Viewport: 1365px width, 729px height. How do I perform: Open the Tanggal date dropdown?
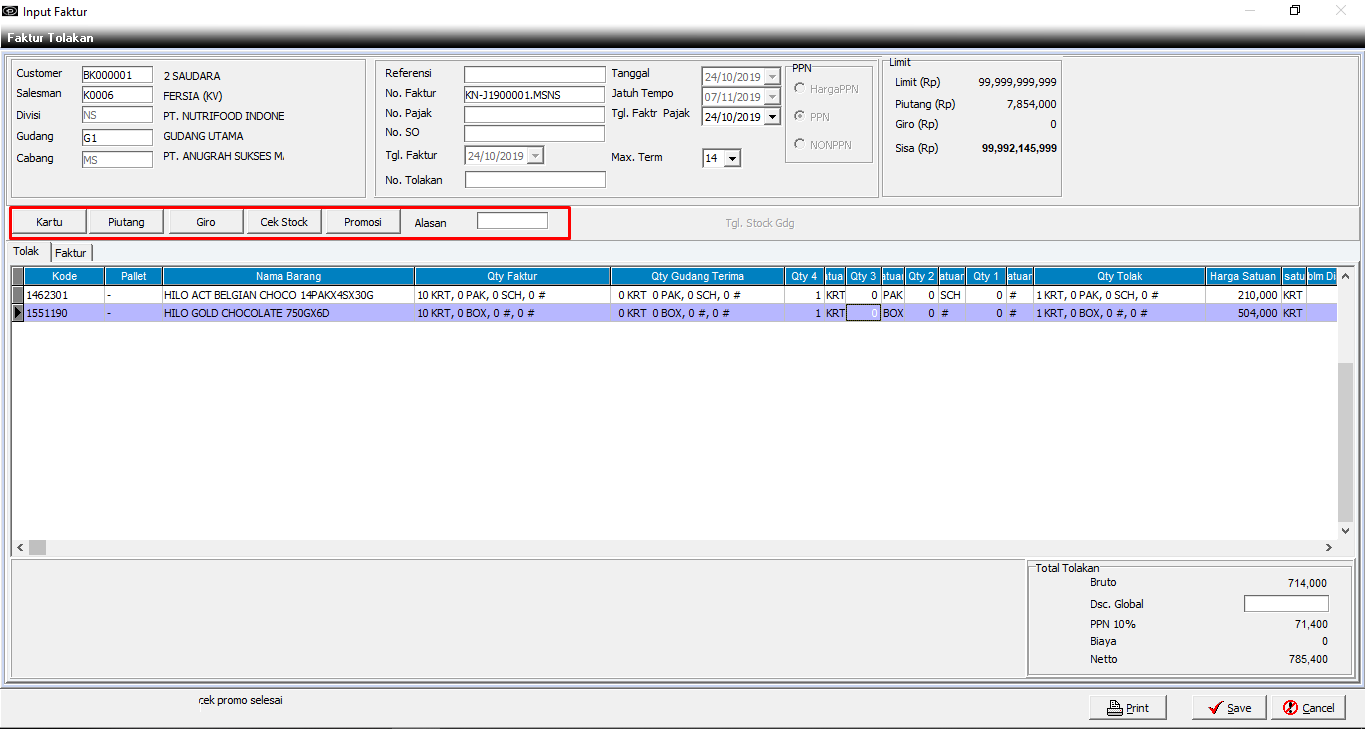pyautogui.click(x=771, y=77)
